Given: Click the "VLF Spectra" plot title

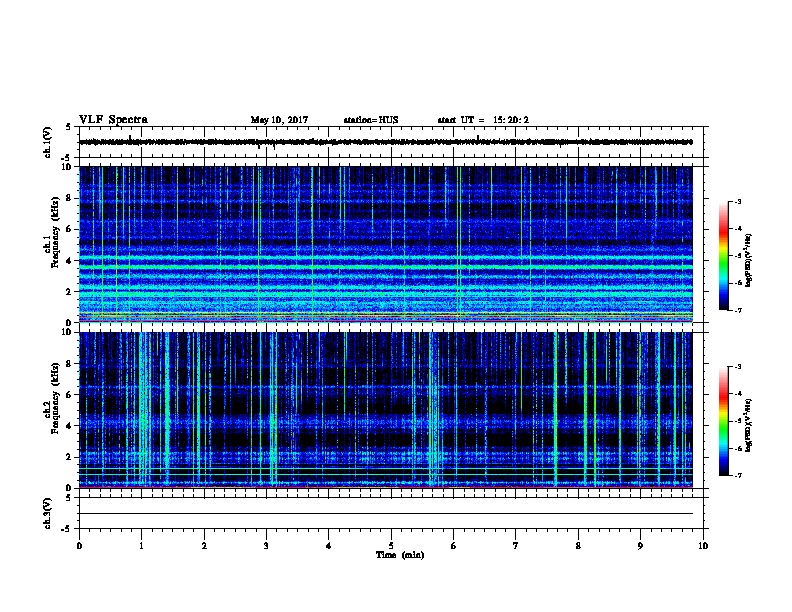Looking at the screenshot, I should (x=113, y=120).
